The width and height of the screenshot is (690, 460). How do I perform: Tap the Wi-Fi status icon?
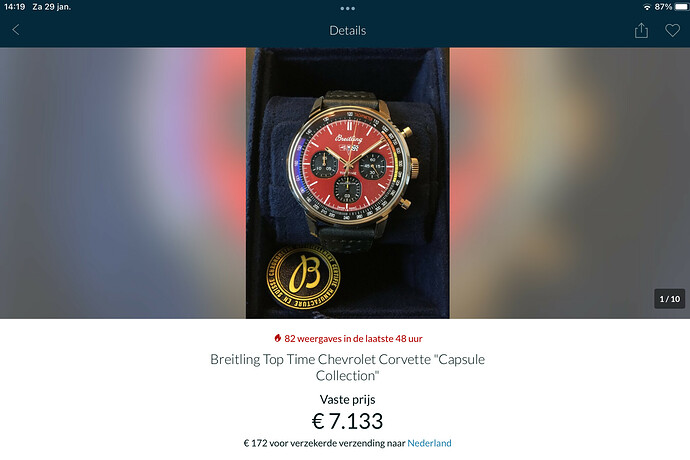click(x=646, y=7)
